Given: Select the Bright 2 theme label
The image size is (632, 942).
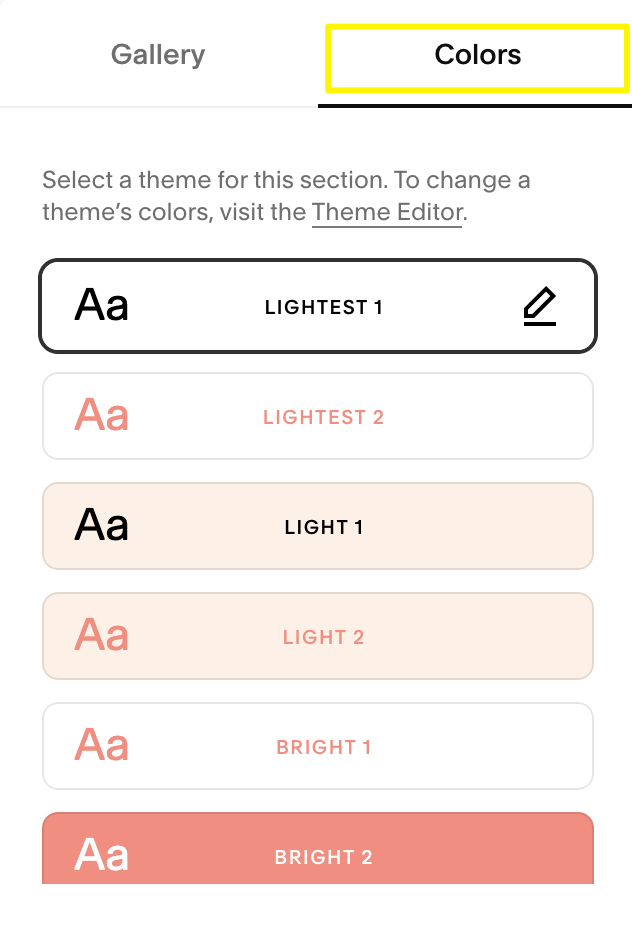Looking at the screenshot, I should click(323, 858).
